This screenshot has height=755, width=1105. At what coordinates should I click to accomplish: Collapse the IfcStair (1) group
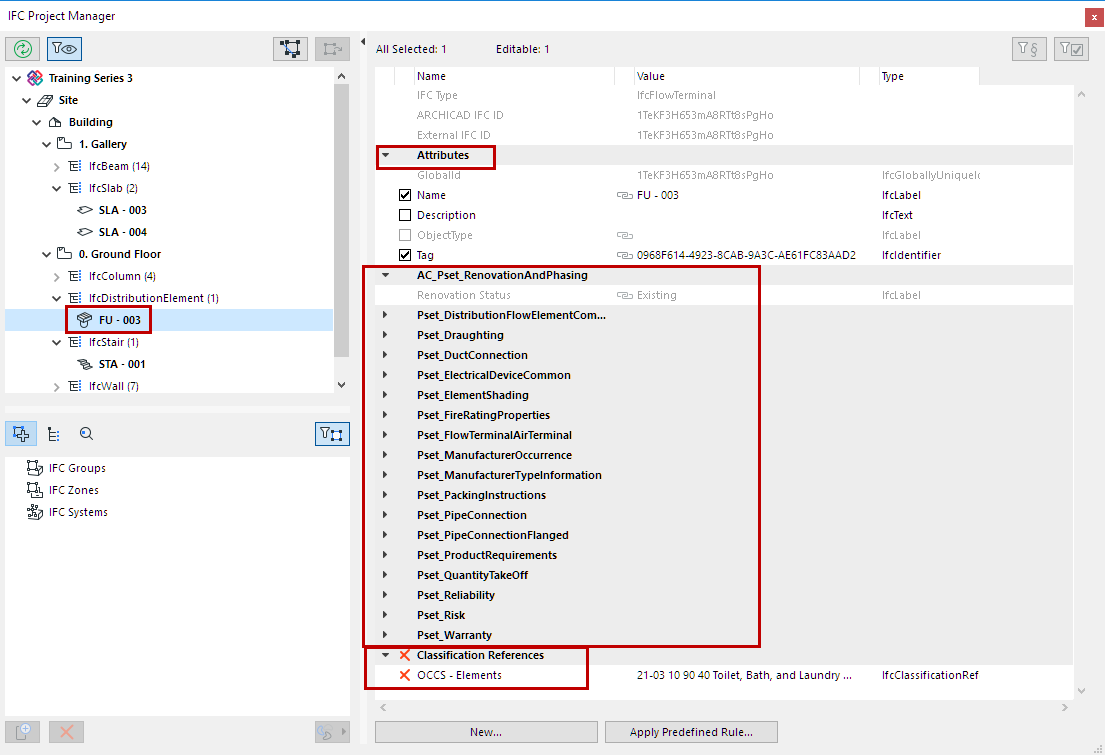pos(56,342)
